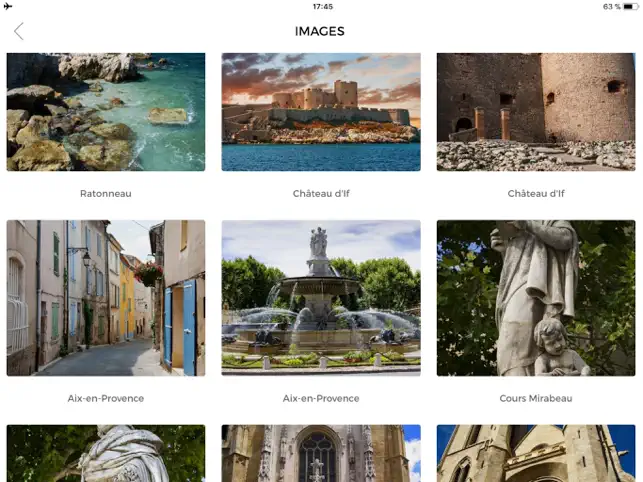This screenshot has width=643, height=482.
Task: Tap the 63 % battery percentage
Action: [x=611, y=7]
